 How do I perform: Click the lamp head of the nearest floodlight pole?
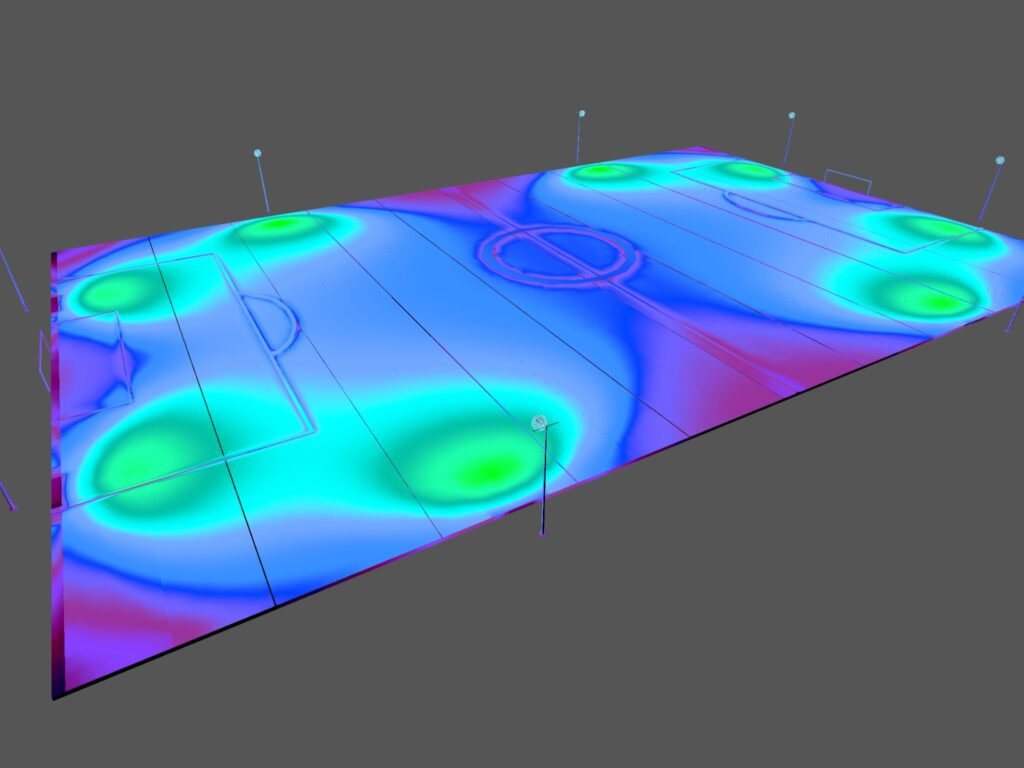click(540, 422)
